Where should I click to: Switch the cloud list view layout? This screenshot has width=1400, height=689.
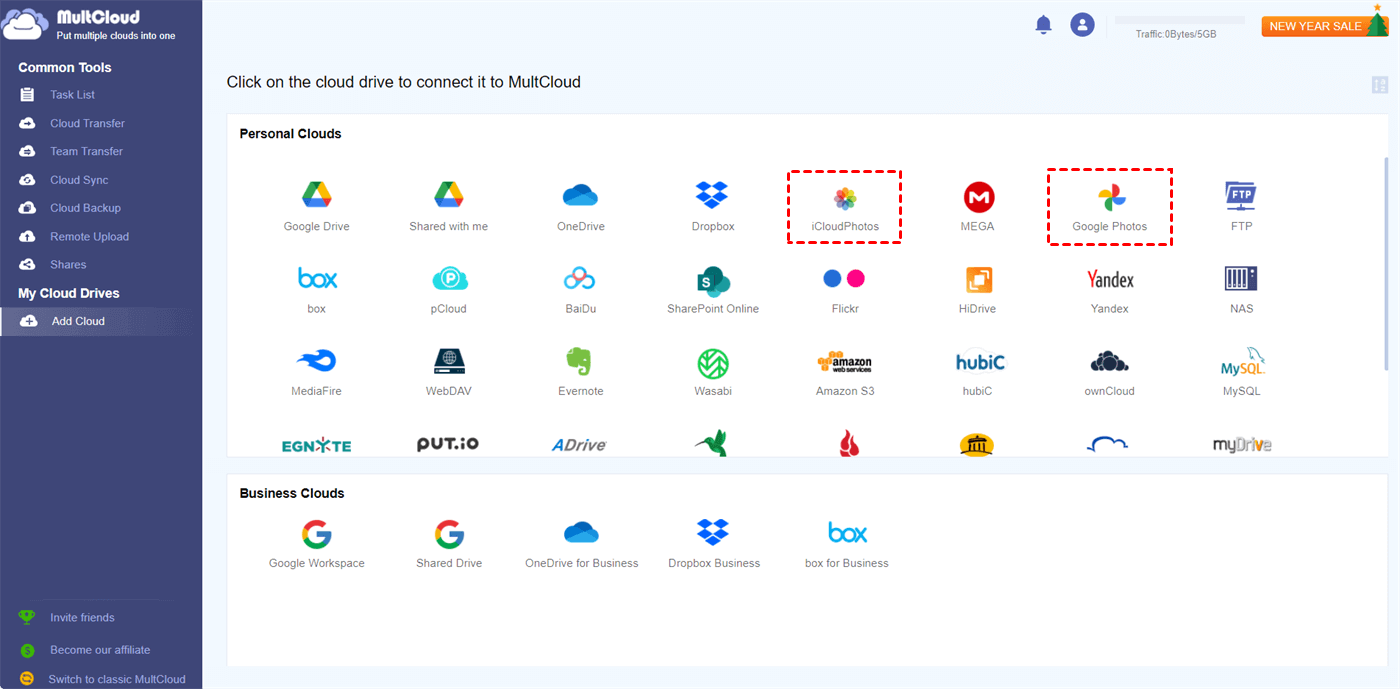tap(1380, 84)
